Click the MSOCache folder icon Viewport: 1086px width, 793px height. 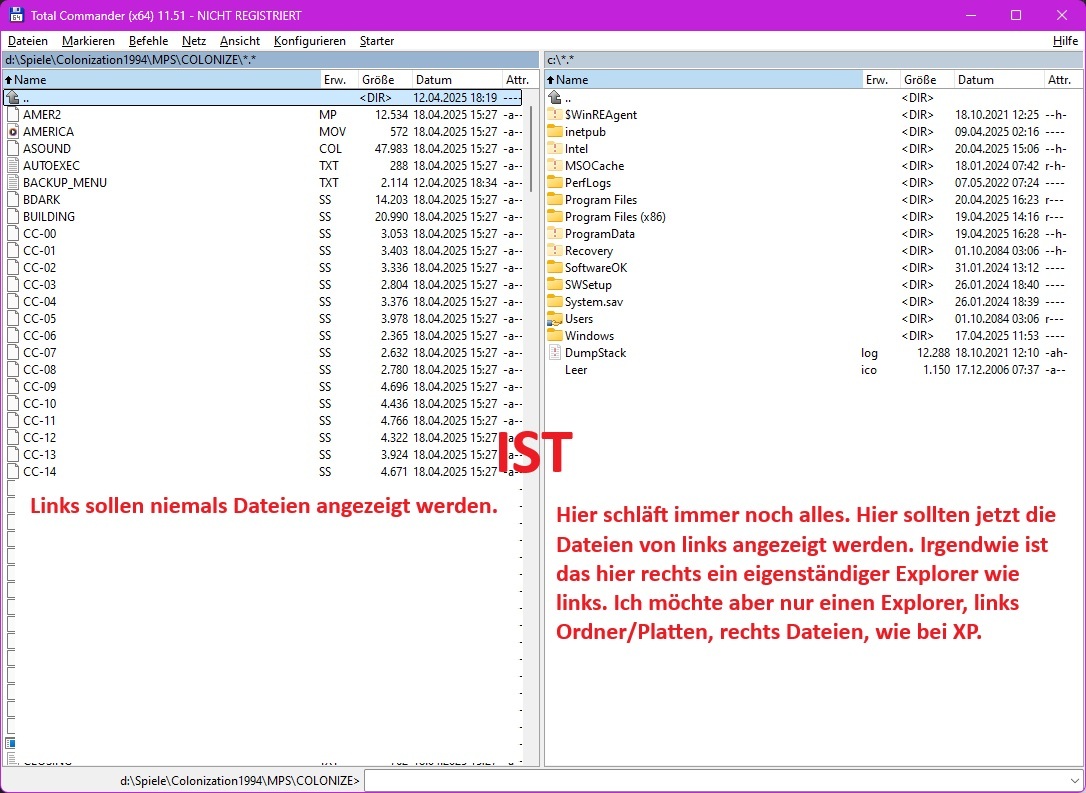coord(555,166)
